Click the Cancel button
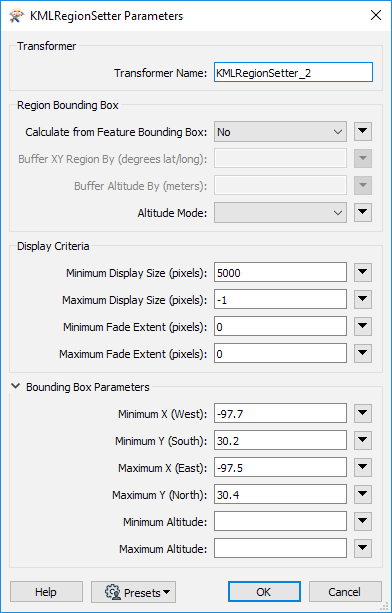This screenshot has width=392, height=613. coord(345,592)
